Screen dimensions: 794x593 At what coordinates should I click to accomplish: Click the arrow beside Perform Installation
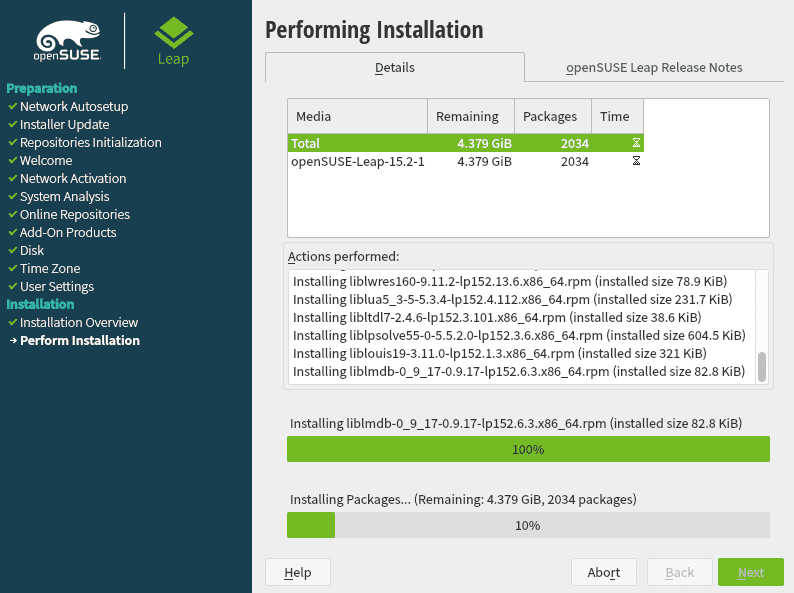click(x=13, y=341)
